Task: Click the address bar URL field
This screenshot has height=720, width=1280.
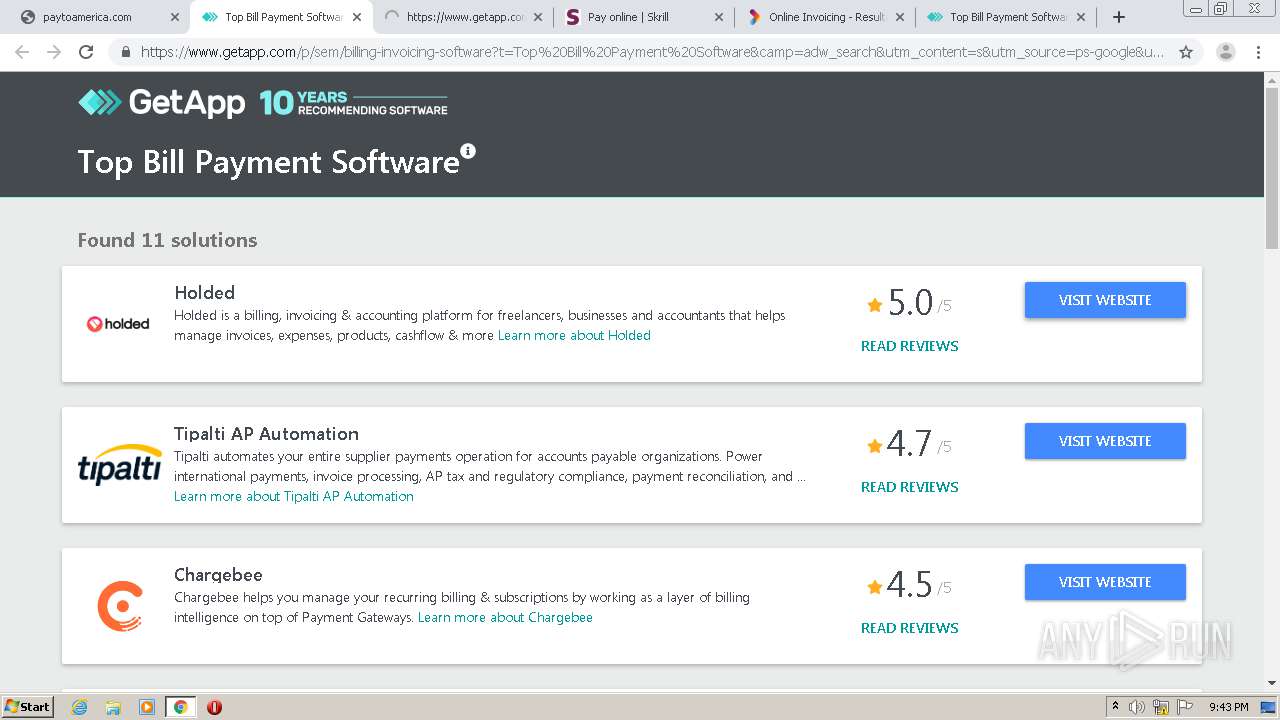Action: 652,52
